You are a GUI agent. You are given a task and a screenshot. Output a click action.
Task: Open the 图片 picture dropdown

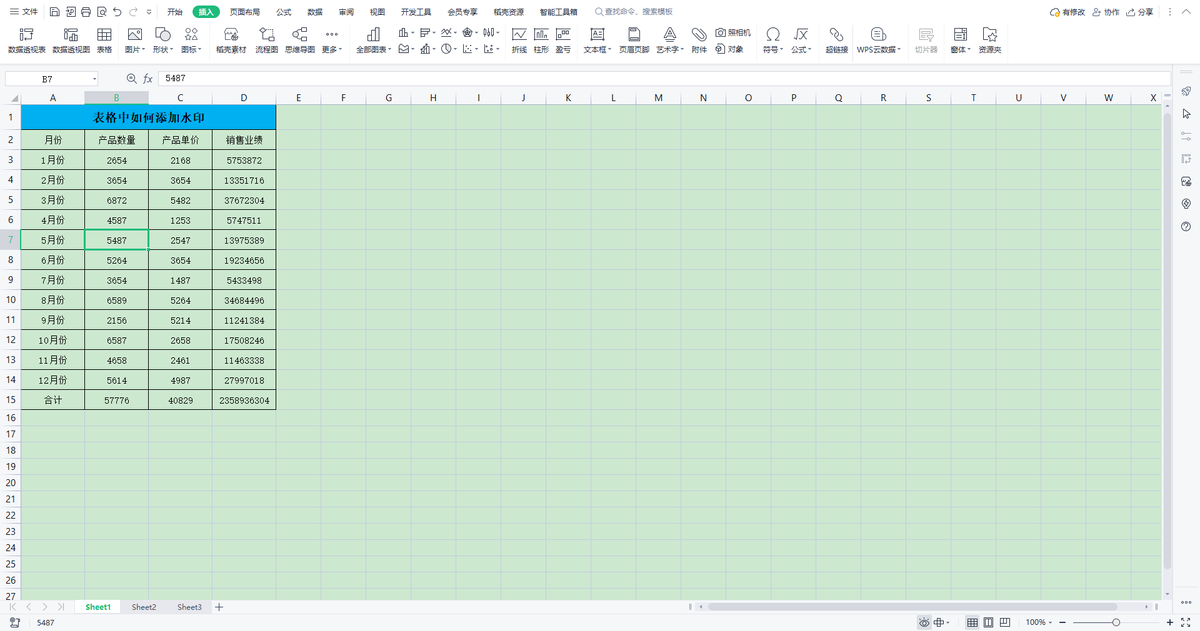(135, 49)
